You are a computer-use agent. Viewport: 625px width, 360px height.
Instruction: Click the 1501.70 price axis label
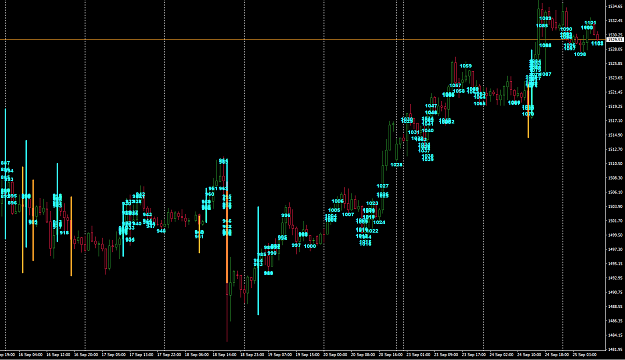click(616, 220)
